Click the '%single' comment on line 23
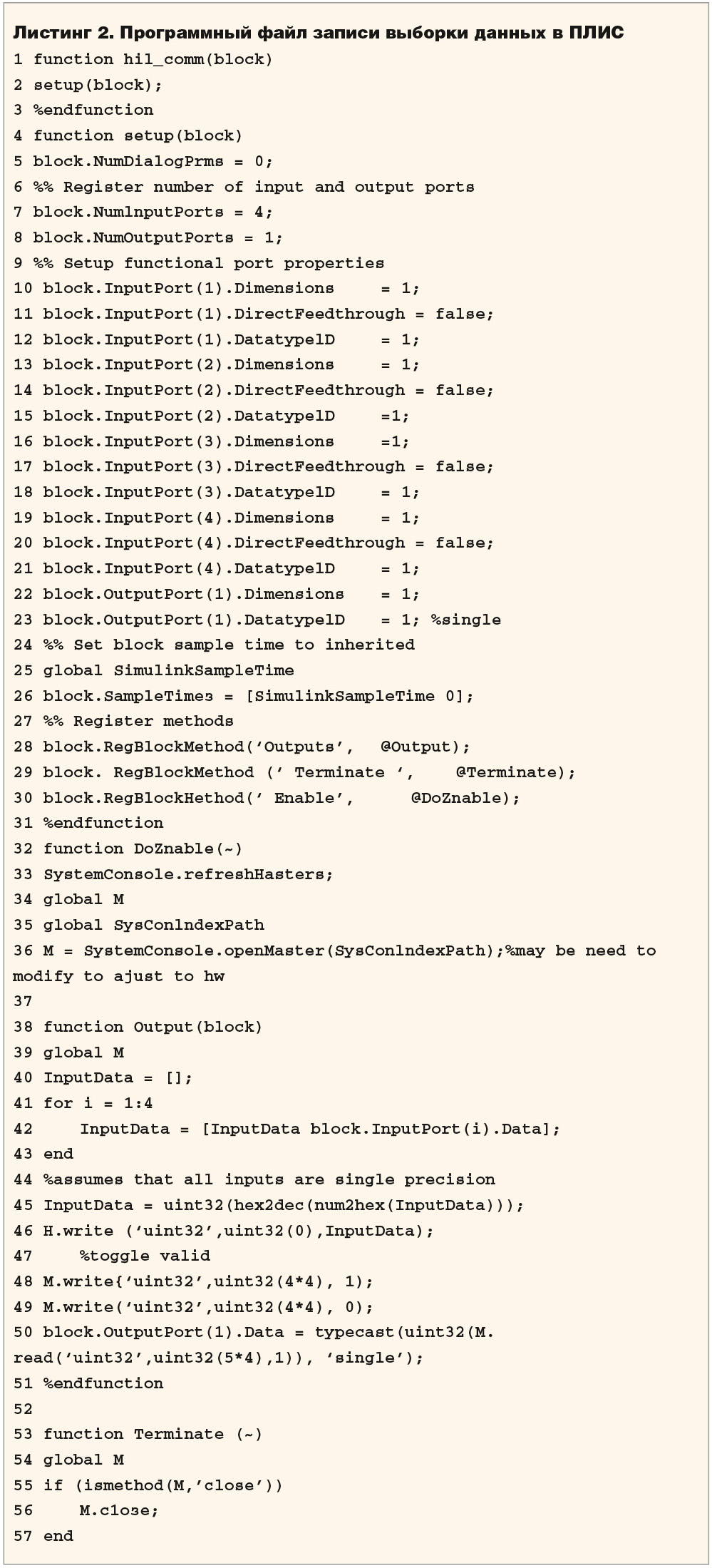The width and height of the screenshot is (712, 1568). [465, 620]
